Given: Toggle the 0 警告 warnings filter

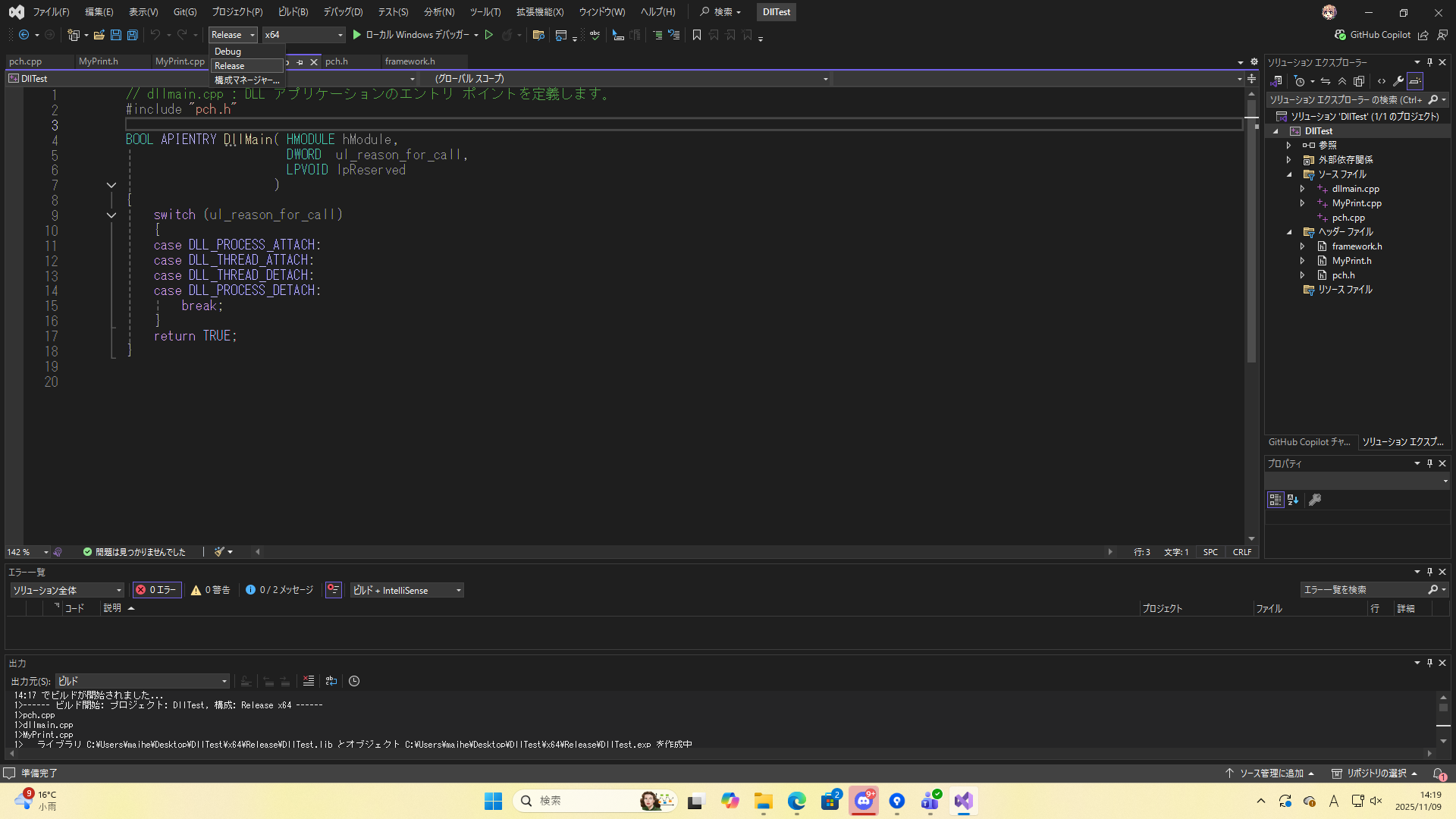Looking at the screenshot, I should [x=211, y=590].
